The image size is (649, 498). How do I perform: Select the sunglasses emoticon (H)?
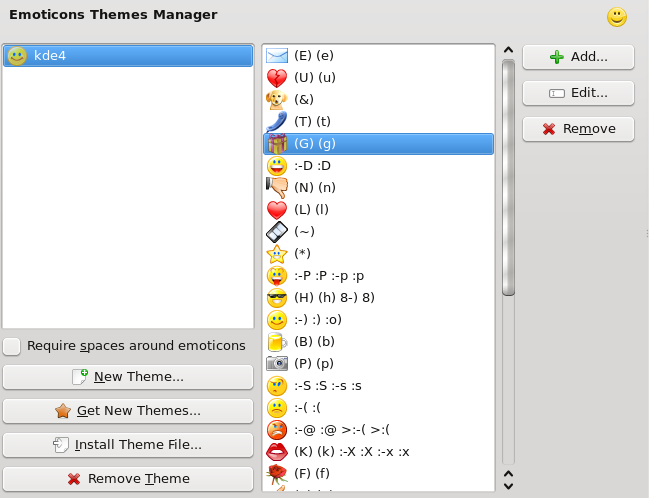[277, 298]
